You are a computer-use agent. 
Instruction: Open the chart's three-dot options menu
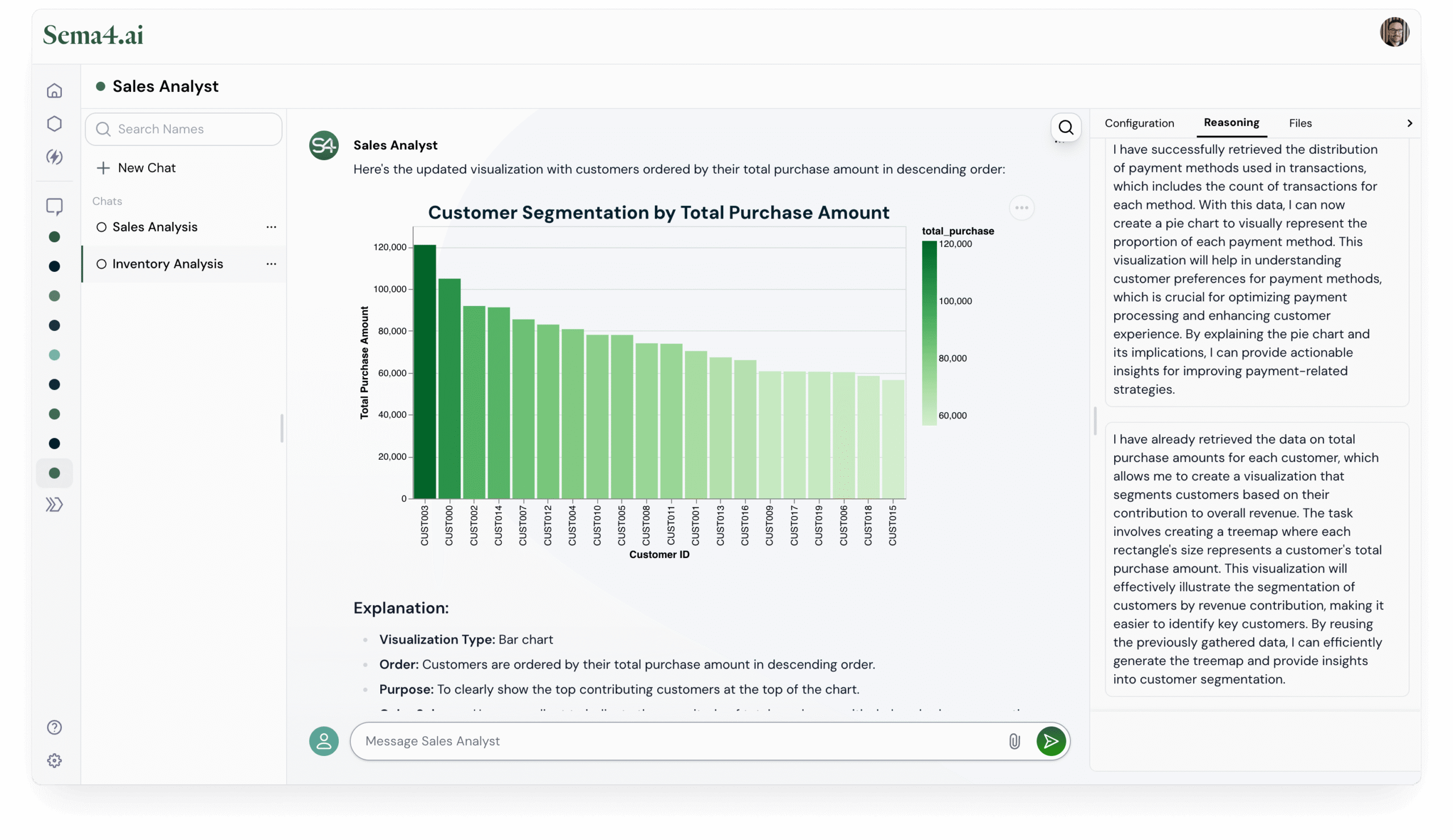[1021, 208]
